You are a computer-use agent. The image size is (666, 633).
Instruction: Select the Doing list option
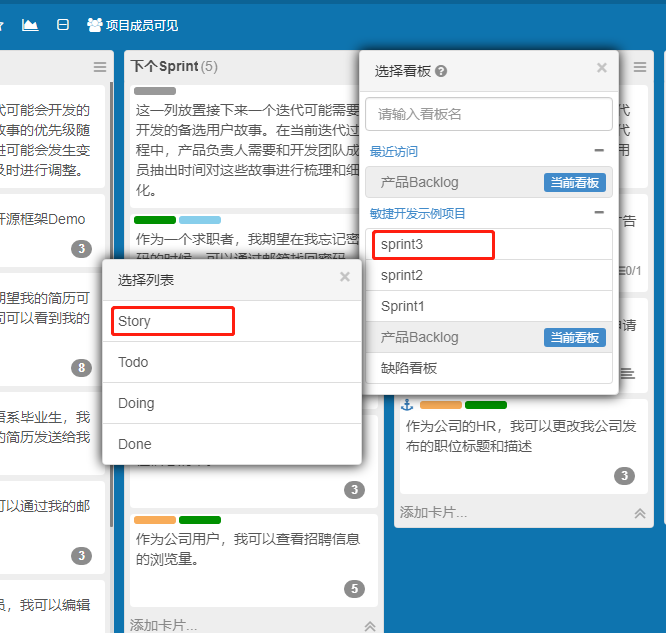point(136,403)
